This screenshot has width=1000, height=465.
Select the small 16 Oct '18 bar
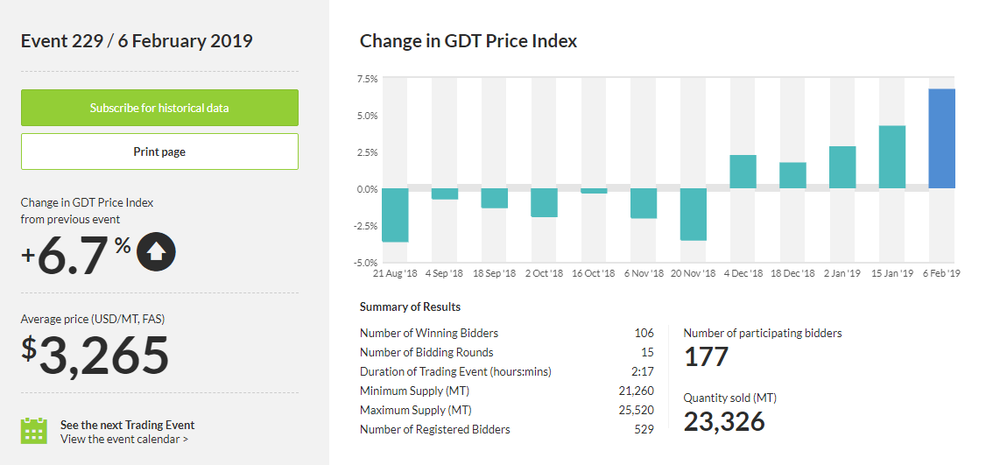tap(594, 191)
